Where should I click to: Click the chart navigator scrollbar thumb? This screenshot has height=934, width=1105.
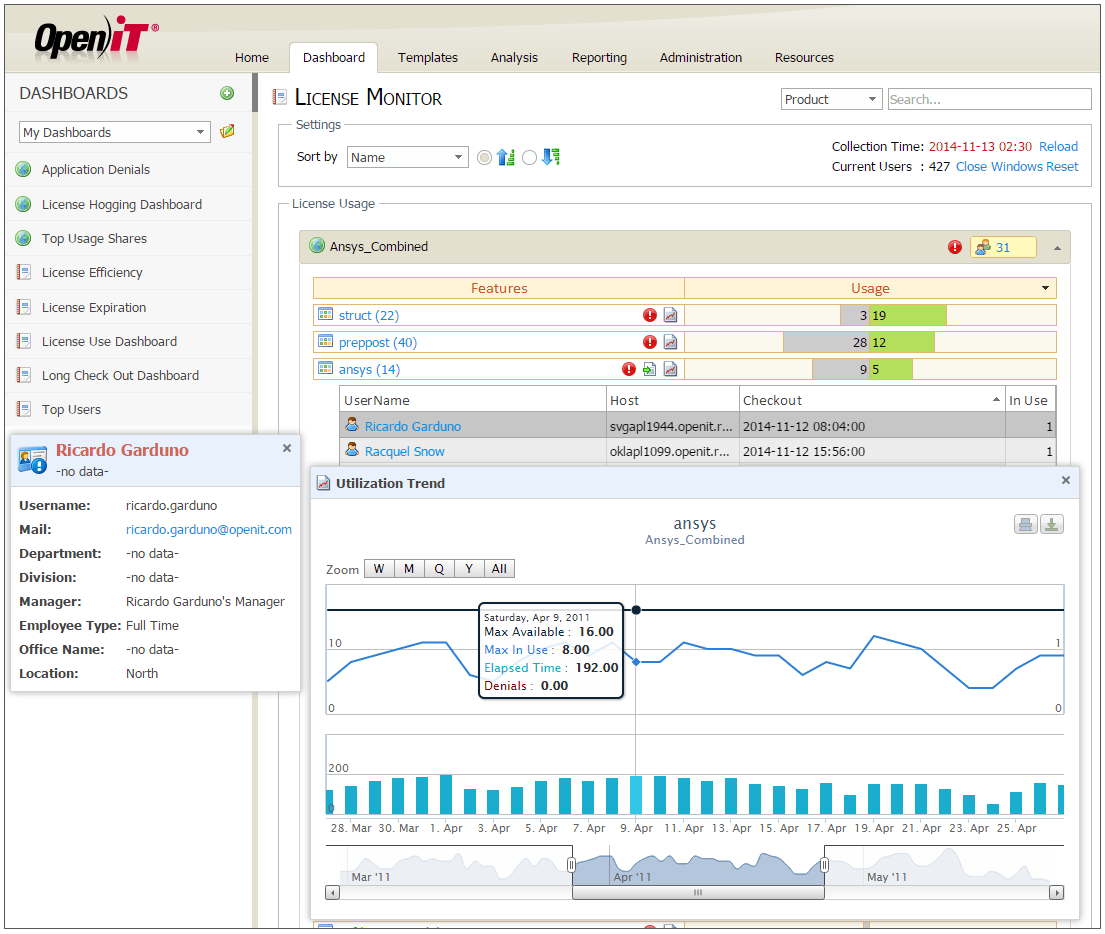[x=698, y=892]
